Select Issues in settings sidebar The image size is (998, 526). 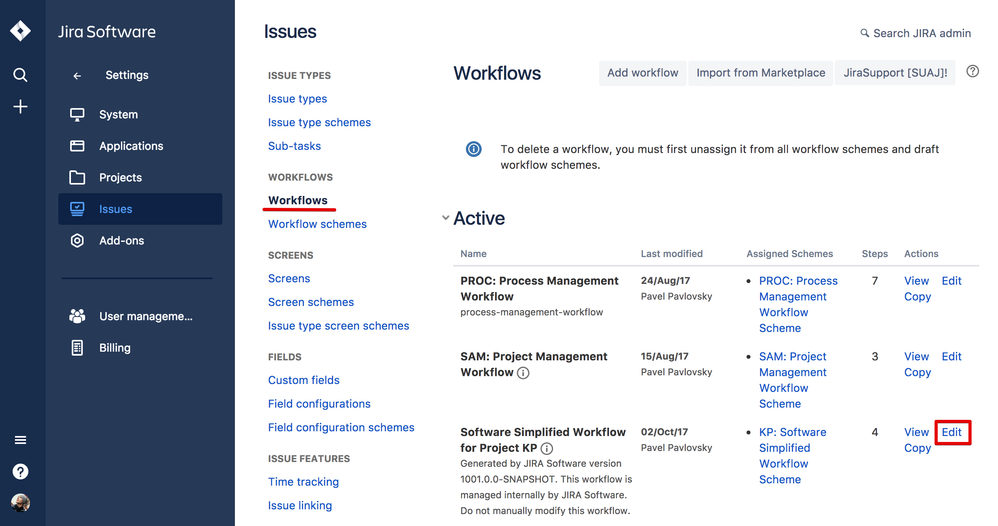(140, 209)
